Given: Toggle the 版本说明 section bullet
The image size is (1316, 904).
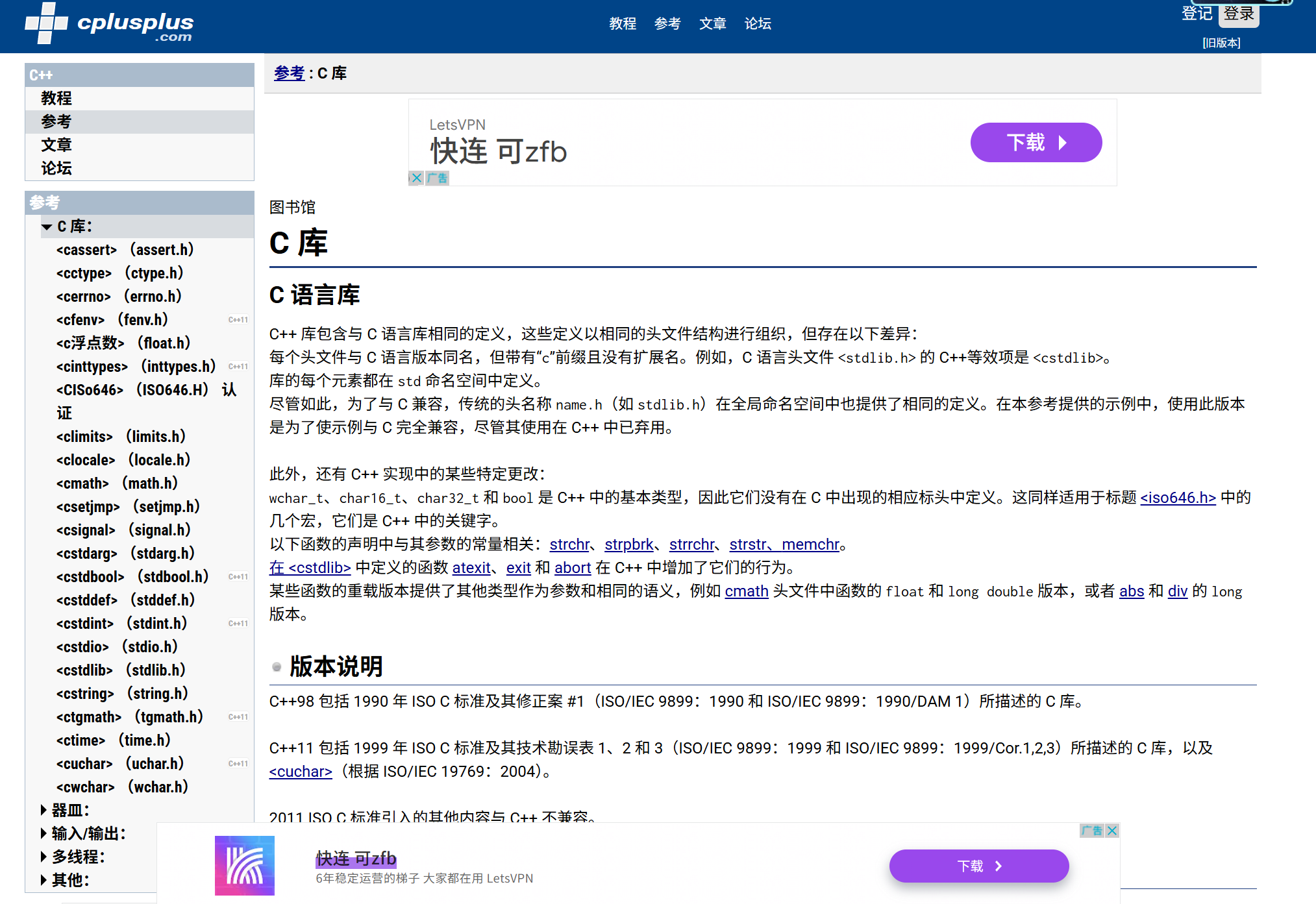Looking at the screenshot, I should coord(277,667).
